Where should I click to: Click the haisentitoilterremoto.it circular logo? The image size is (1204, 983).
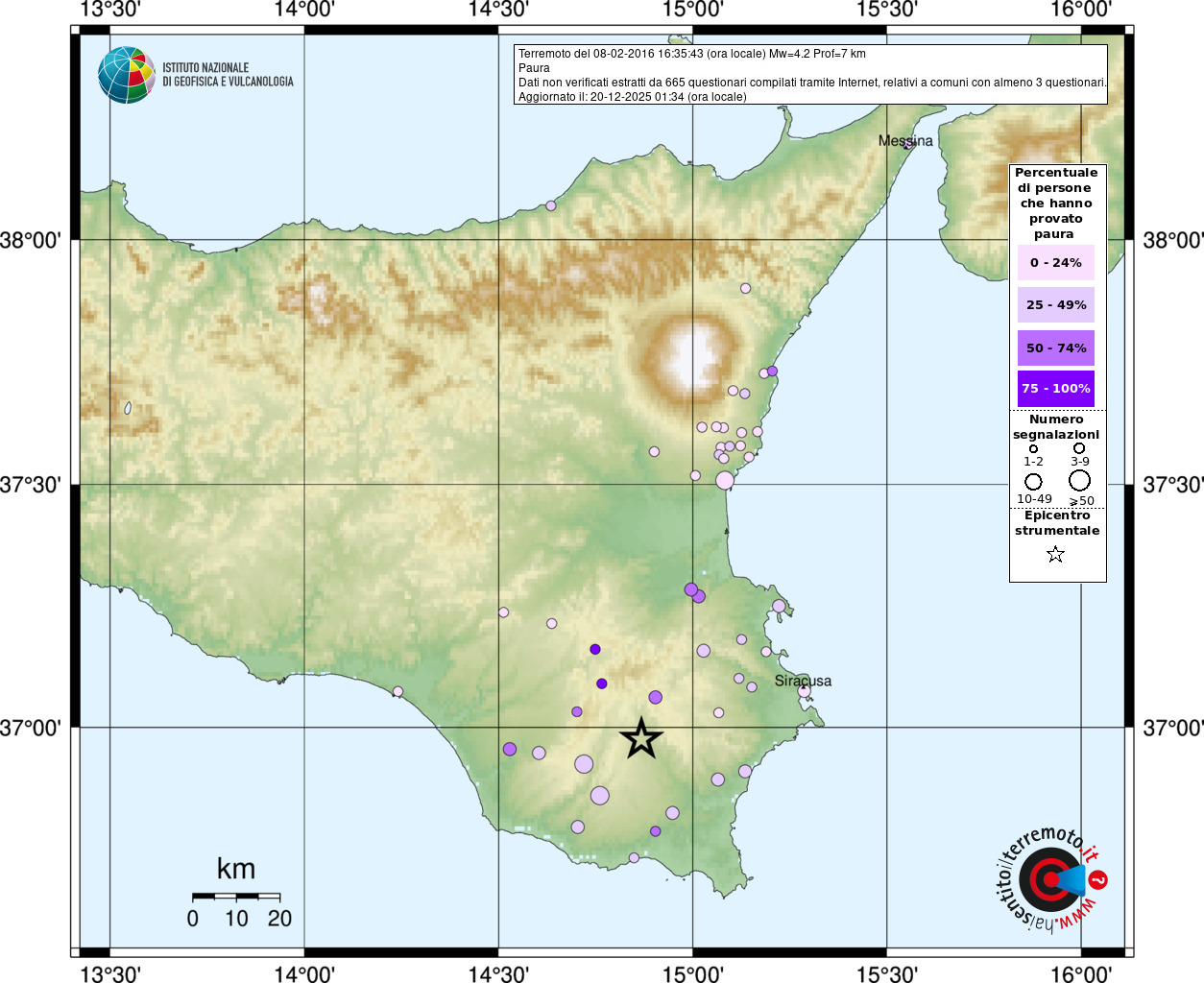click(x=1050, y=878)
